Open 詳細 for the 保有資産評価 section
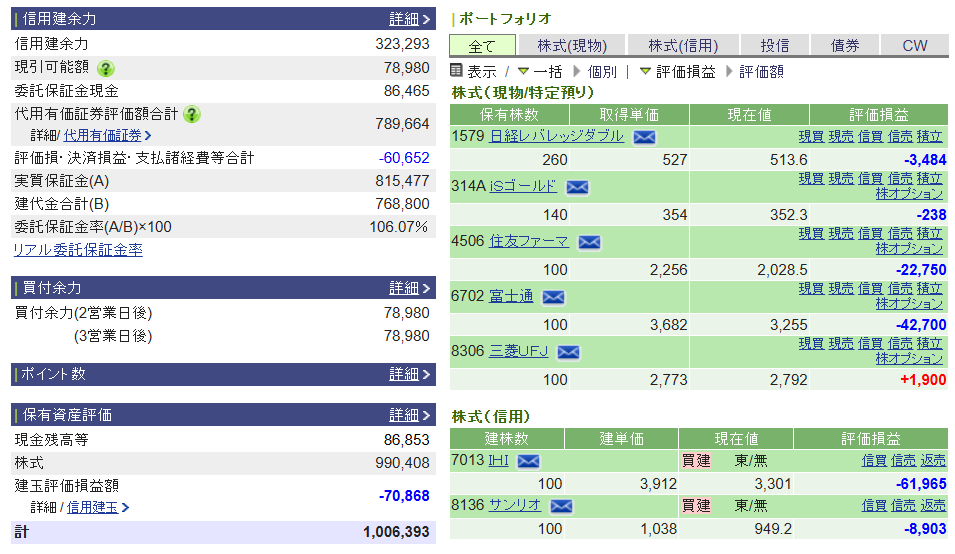This screenshot has height=554, width=955. coord(410,415)
